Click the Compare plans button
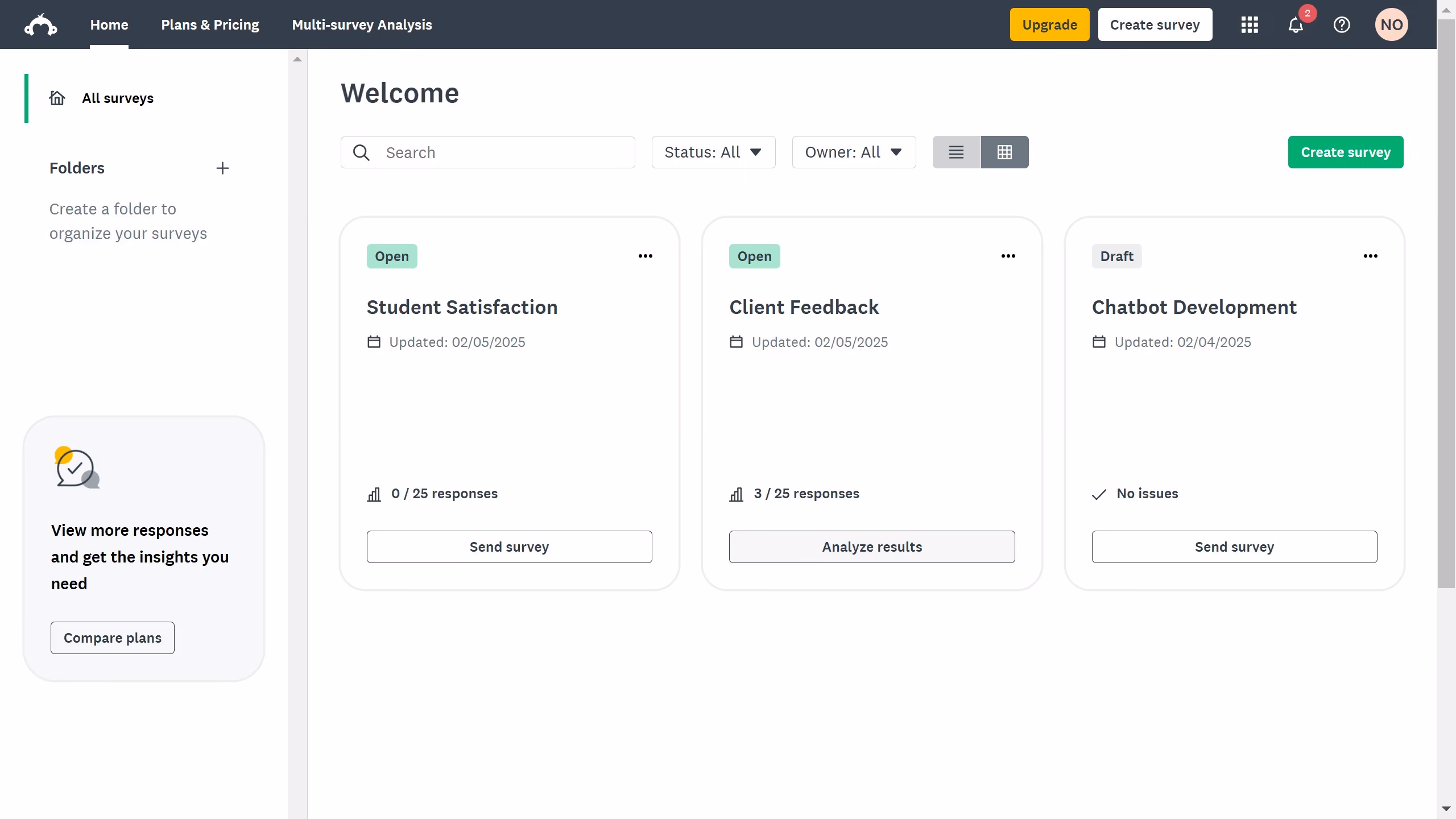 [113, 638]
